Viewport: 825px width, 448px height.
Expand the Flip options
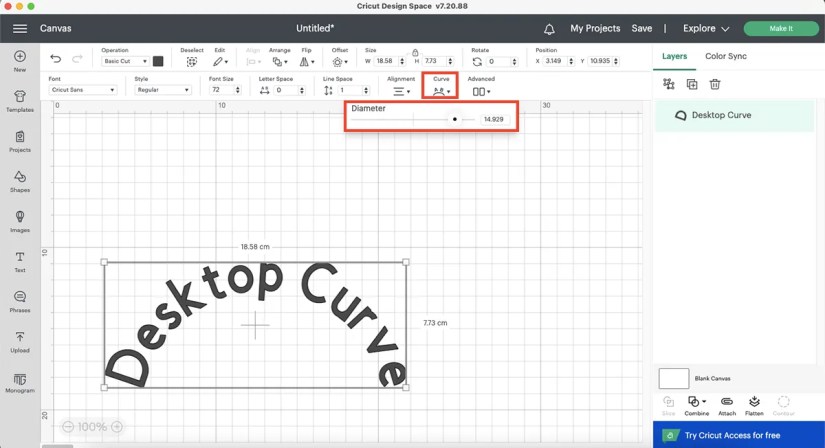pyautogui.click(x=307, y=62)
